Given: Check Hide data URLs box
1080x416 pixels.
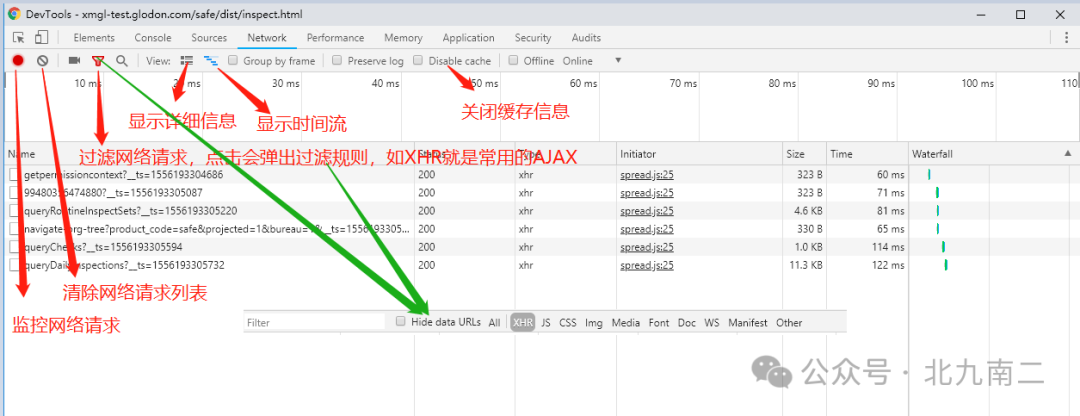Looking at the screenshot, I should [x=401, y=322].
